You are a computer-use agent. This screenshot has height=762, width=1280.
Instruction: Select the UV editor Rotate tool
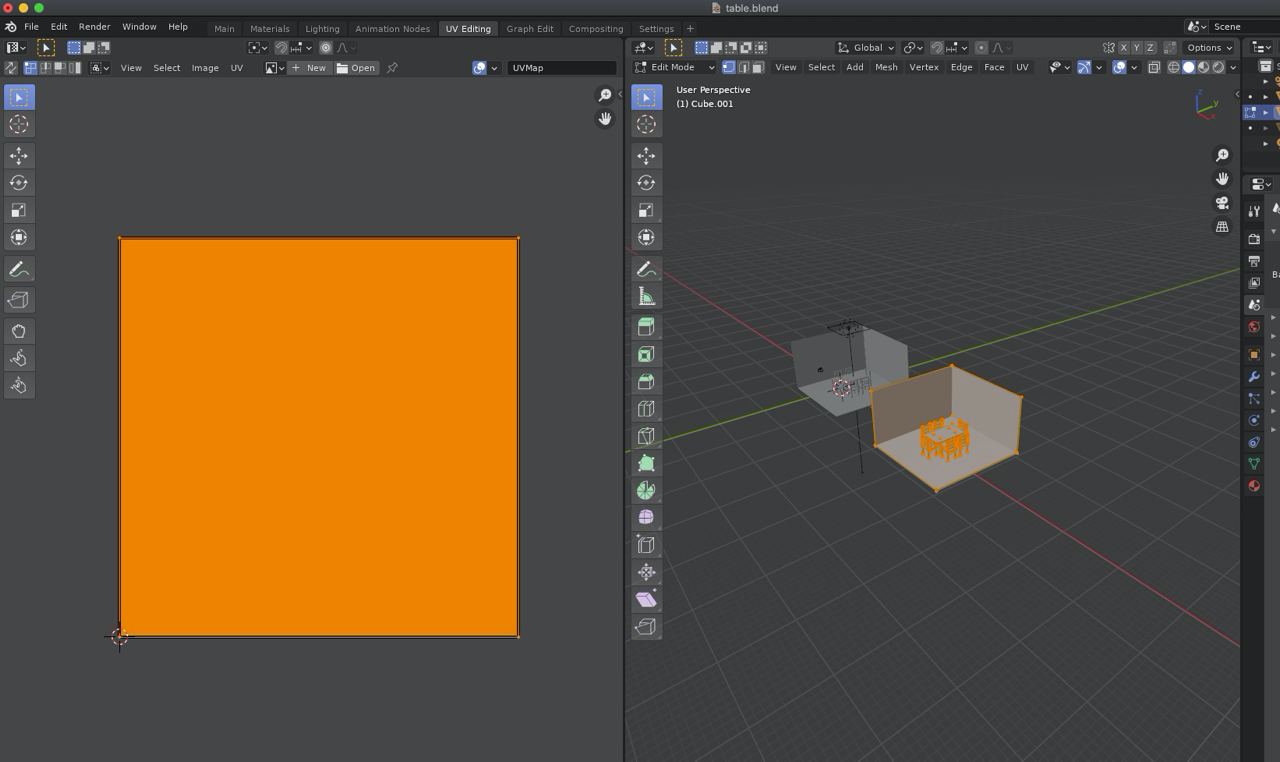19,182
